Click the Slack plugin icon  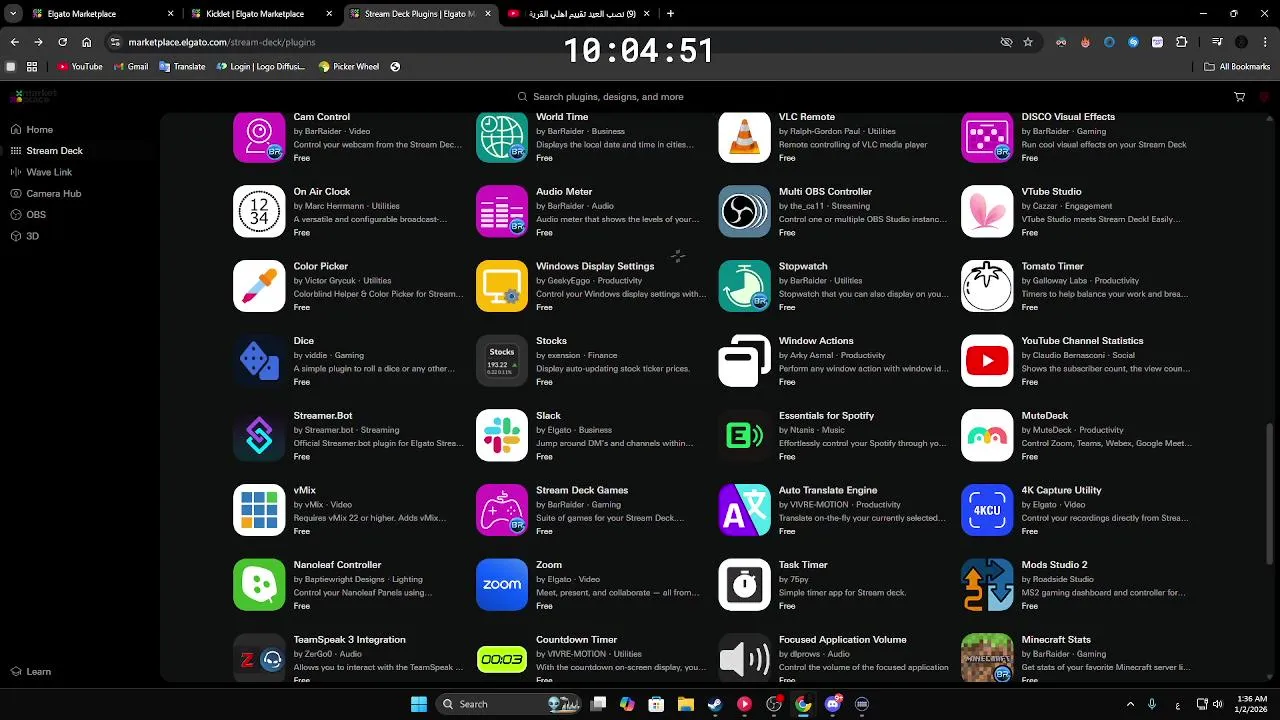click(x=502, y=435)
